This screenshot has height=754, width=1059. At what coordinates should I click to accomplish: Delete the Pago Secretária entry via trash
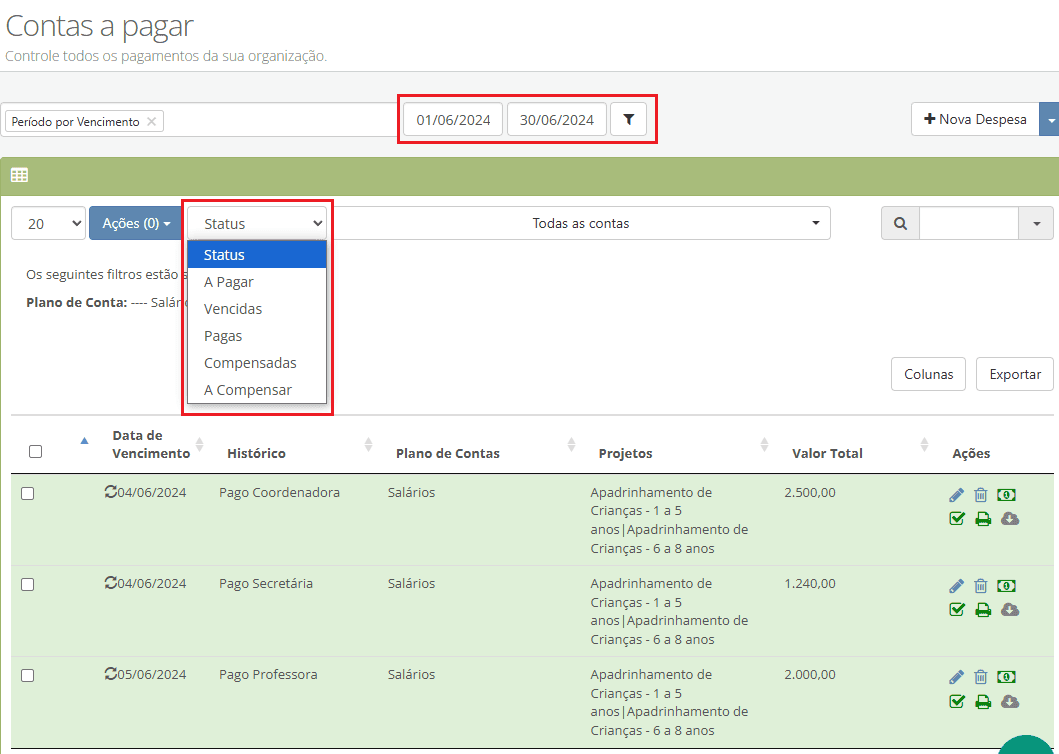pos(981,586)
